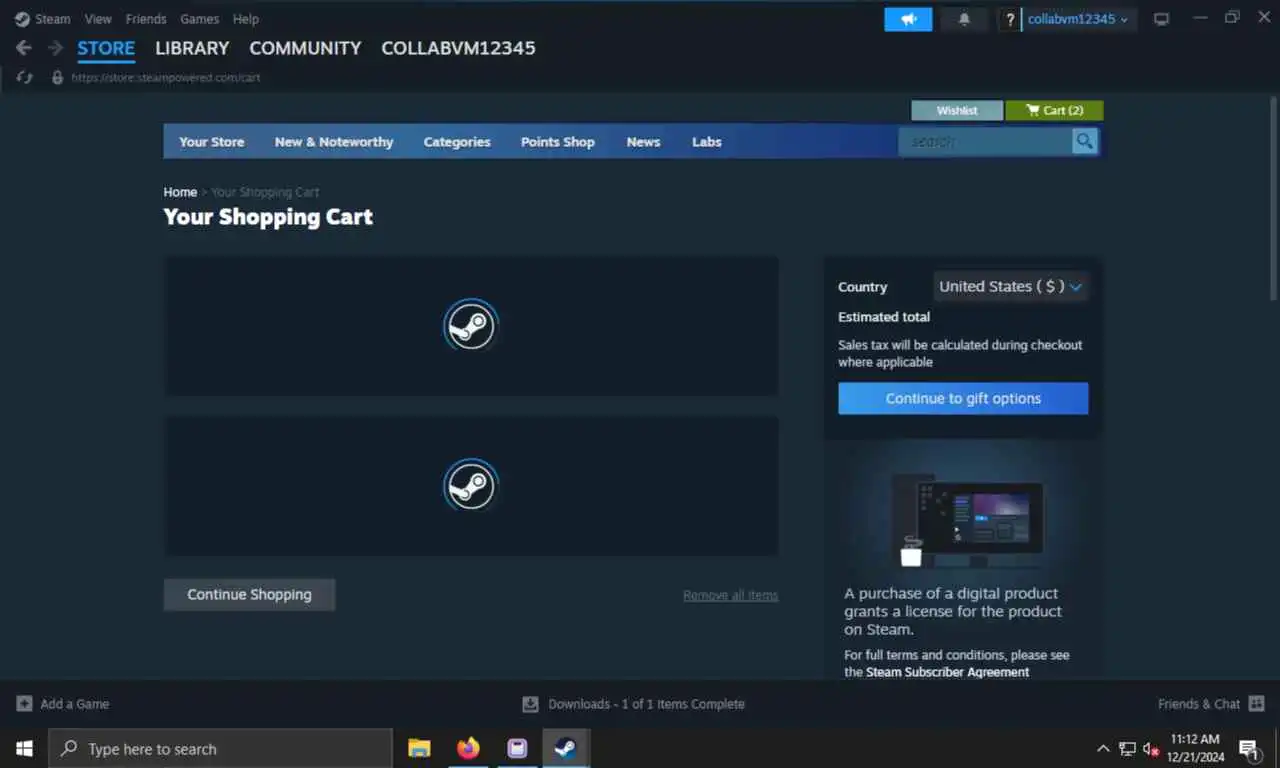Click the network tray icon
Screen dimensions: 1280x768
coord(1127,748)
